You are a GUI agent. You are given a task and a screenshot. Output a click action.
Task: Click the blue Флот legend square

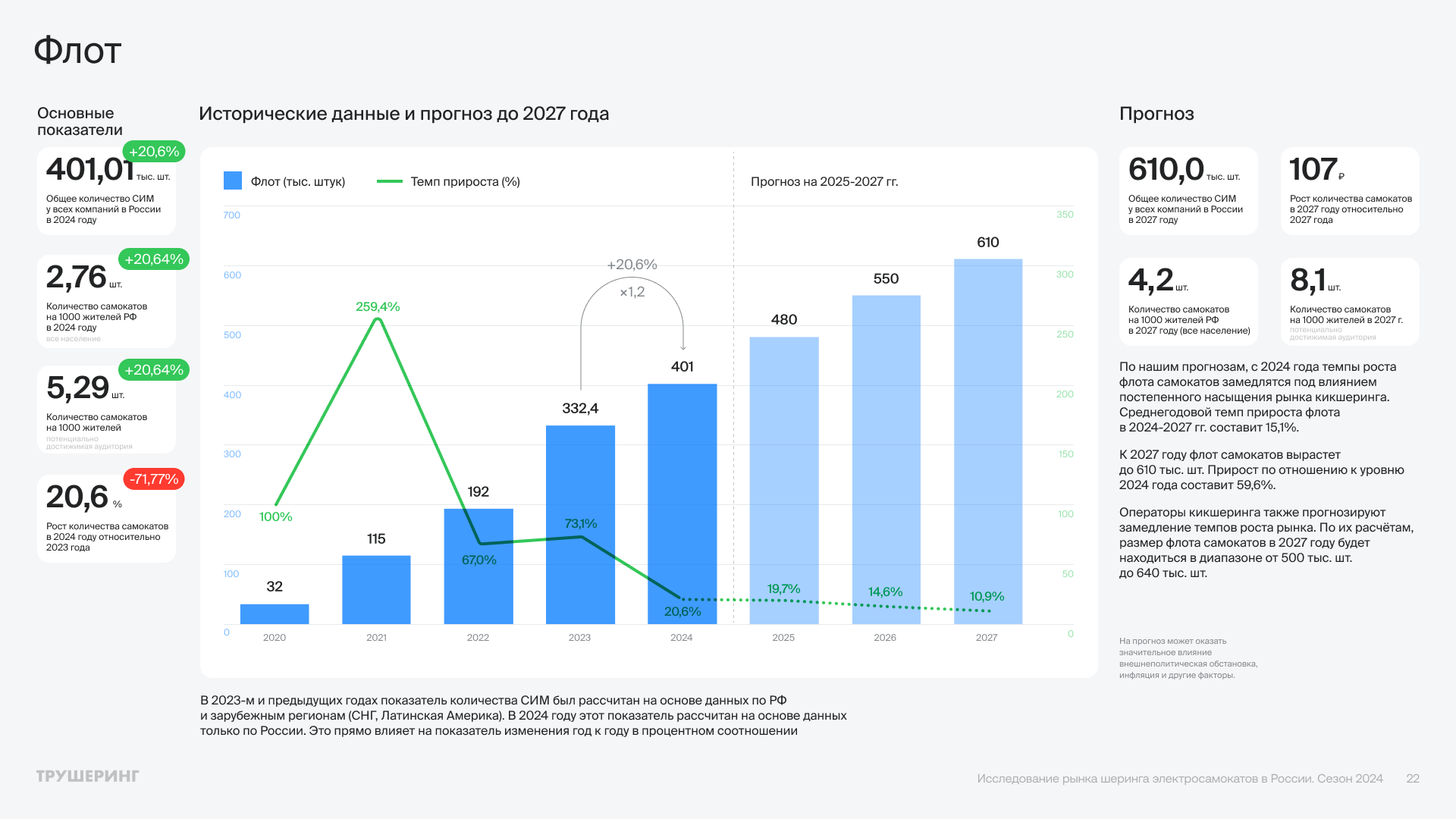click(x=233, y=180)
